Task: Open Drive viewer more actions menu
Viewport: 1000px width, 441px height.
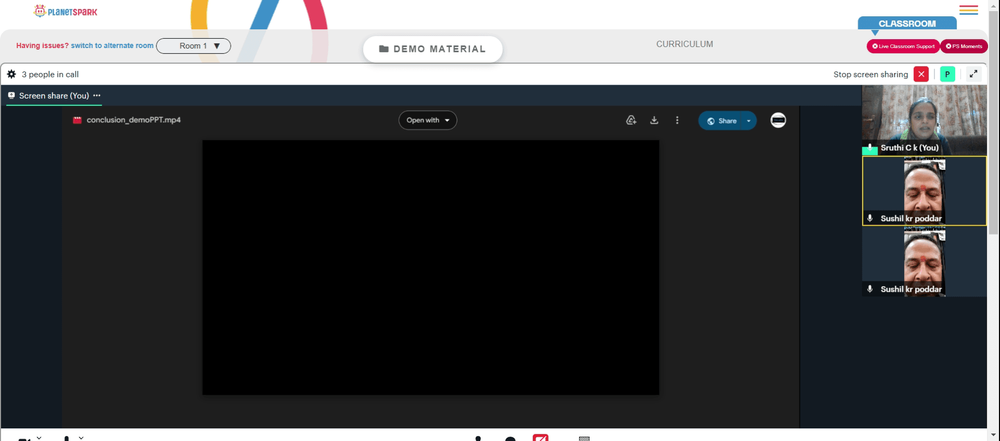Action: [677, 120]
